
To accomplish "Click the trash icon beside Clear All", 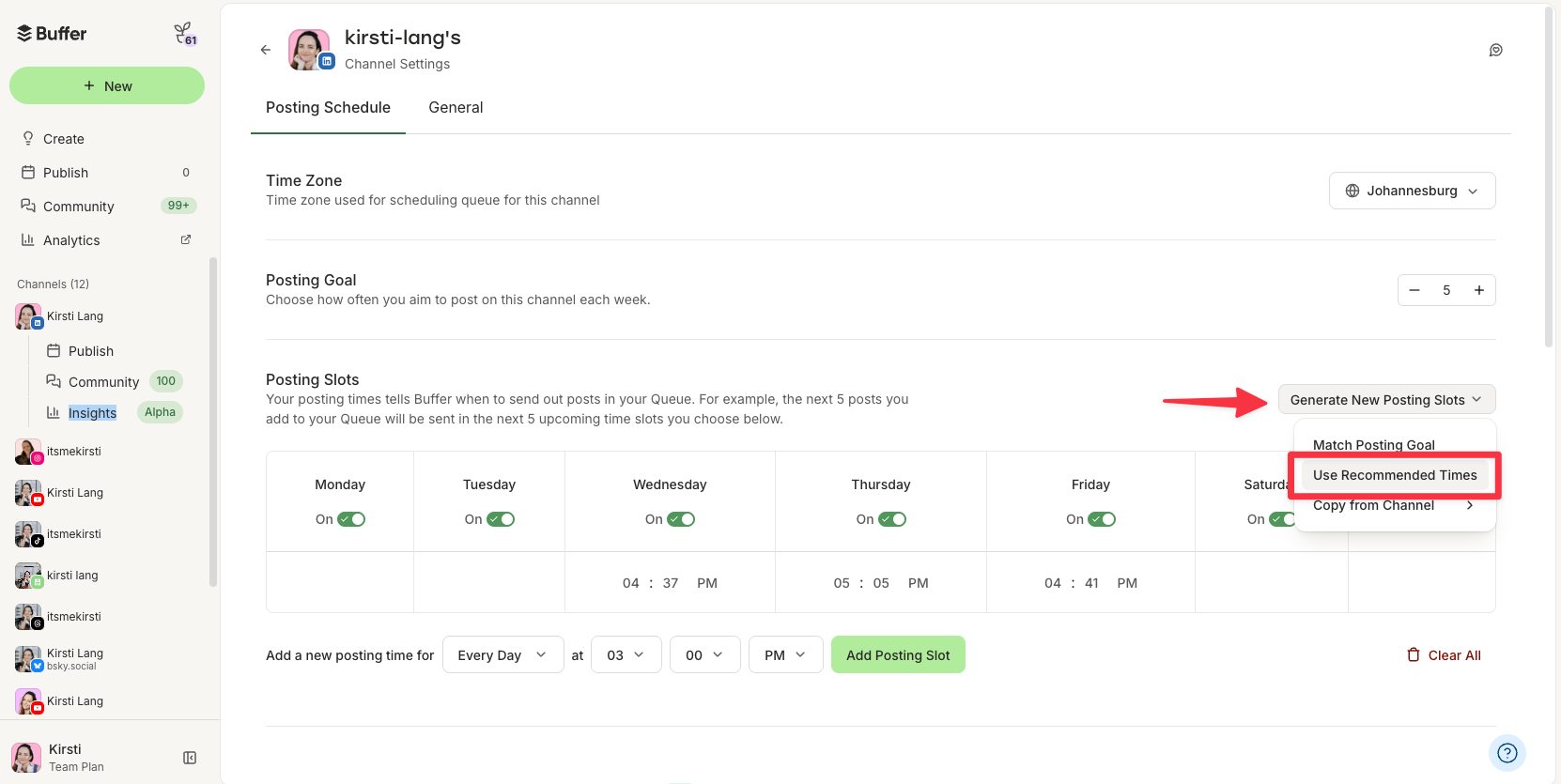I will (x=1413, y=655).
